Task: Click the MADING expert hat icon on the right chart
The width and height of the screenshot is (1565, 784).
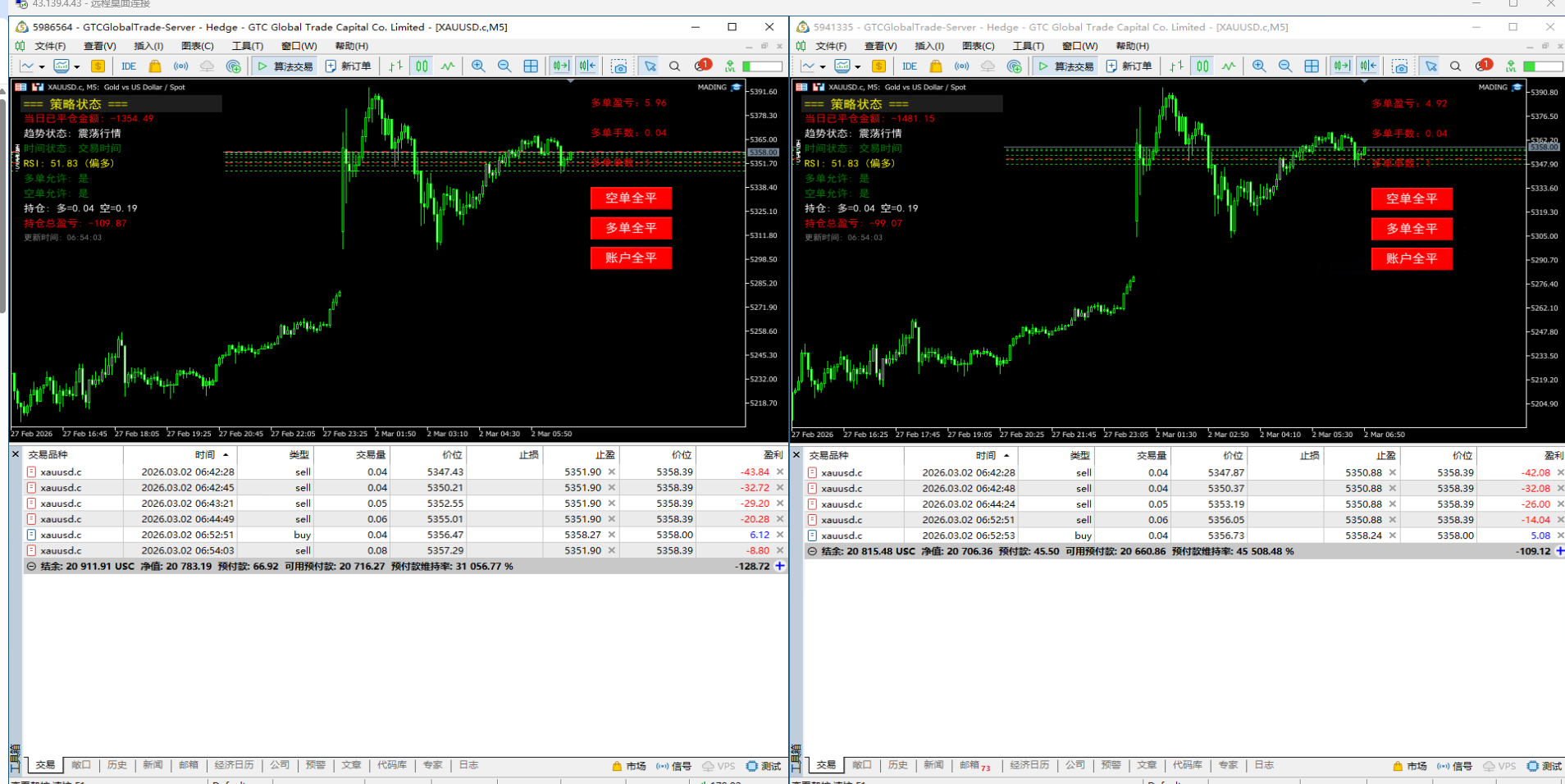Action: tap(1517, 87)
